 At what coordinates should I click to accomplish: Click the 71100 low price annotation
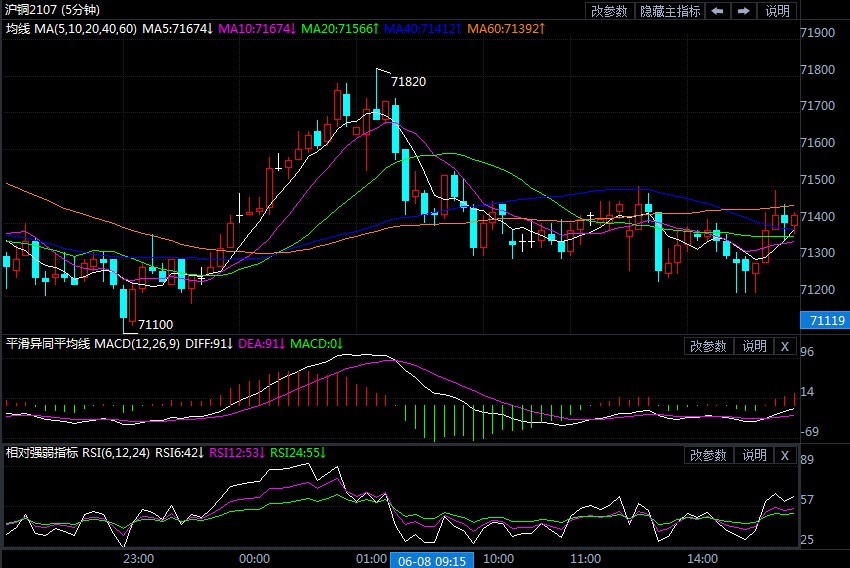[x=155, y=325]
